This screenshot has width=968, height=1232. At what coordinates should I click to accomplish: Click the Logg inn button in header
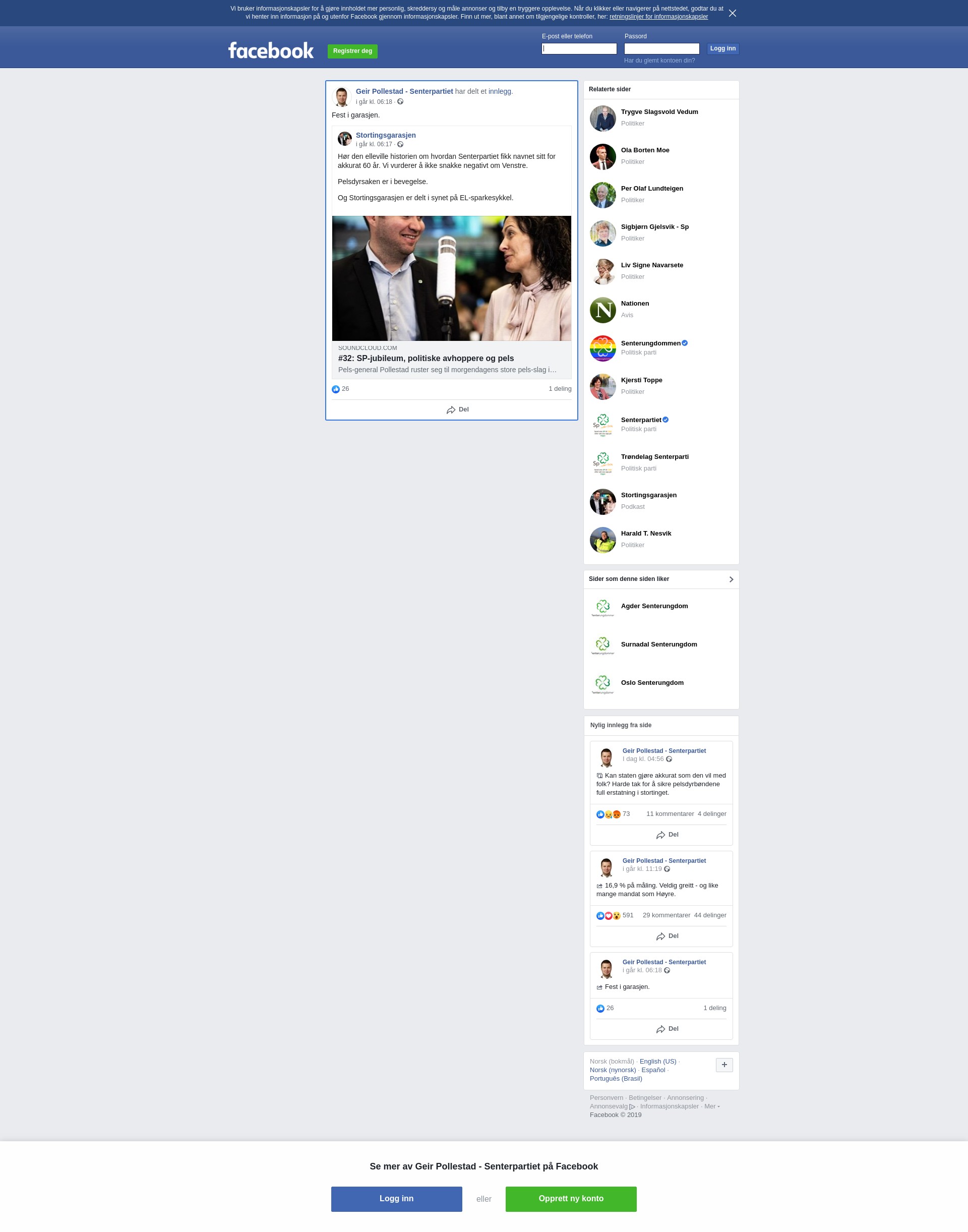pyautogui.click(x=722, y=49)
